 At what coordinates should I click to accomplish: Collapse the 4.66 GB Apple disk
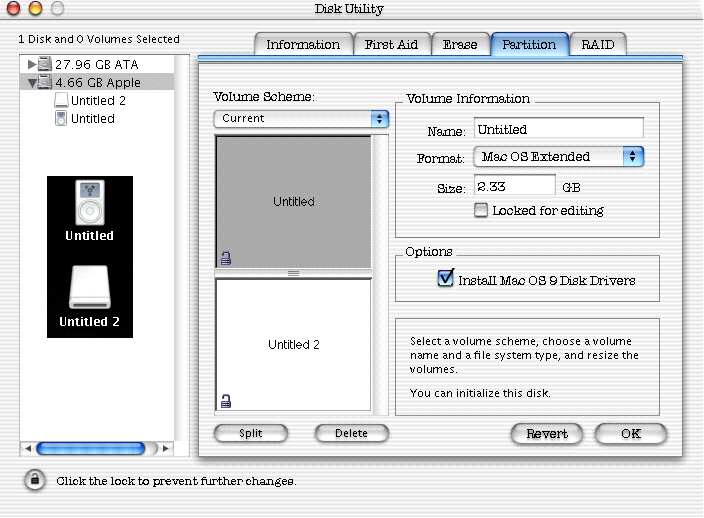click(x=31, y=83)
